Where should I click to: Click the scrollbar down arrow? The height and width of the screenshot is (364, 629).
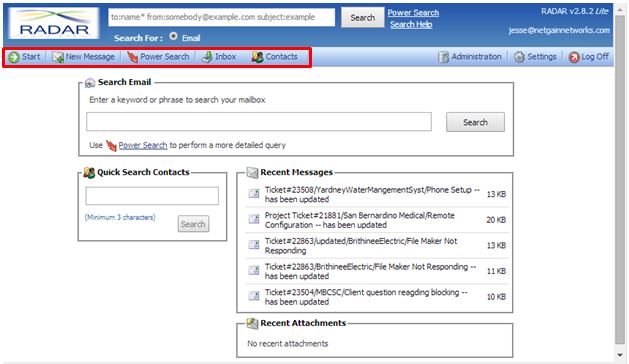621,355
